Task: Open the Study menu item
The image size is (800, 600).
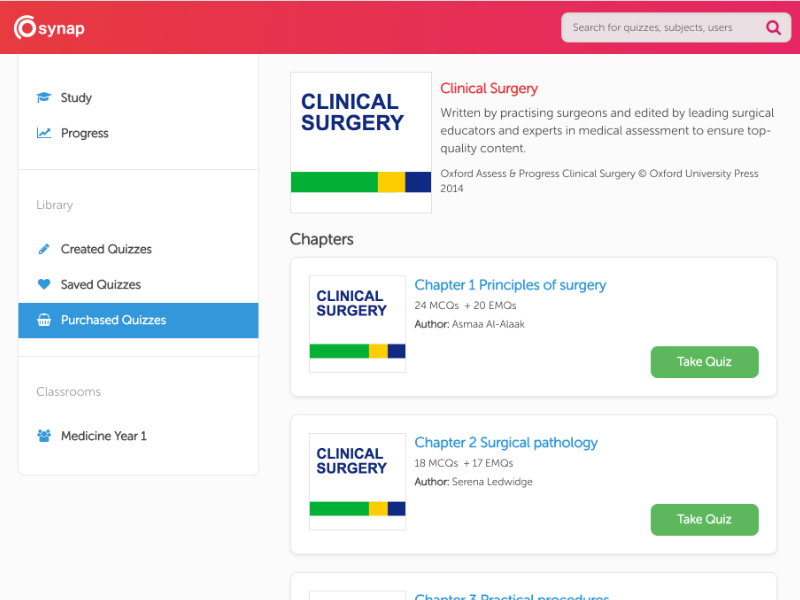Action: [76, 98]
